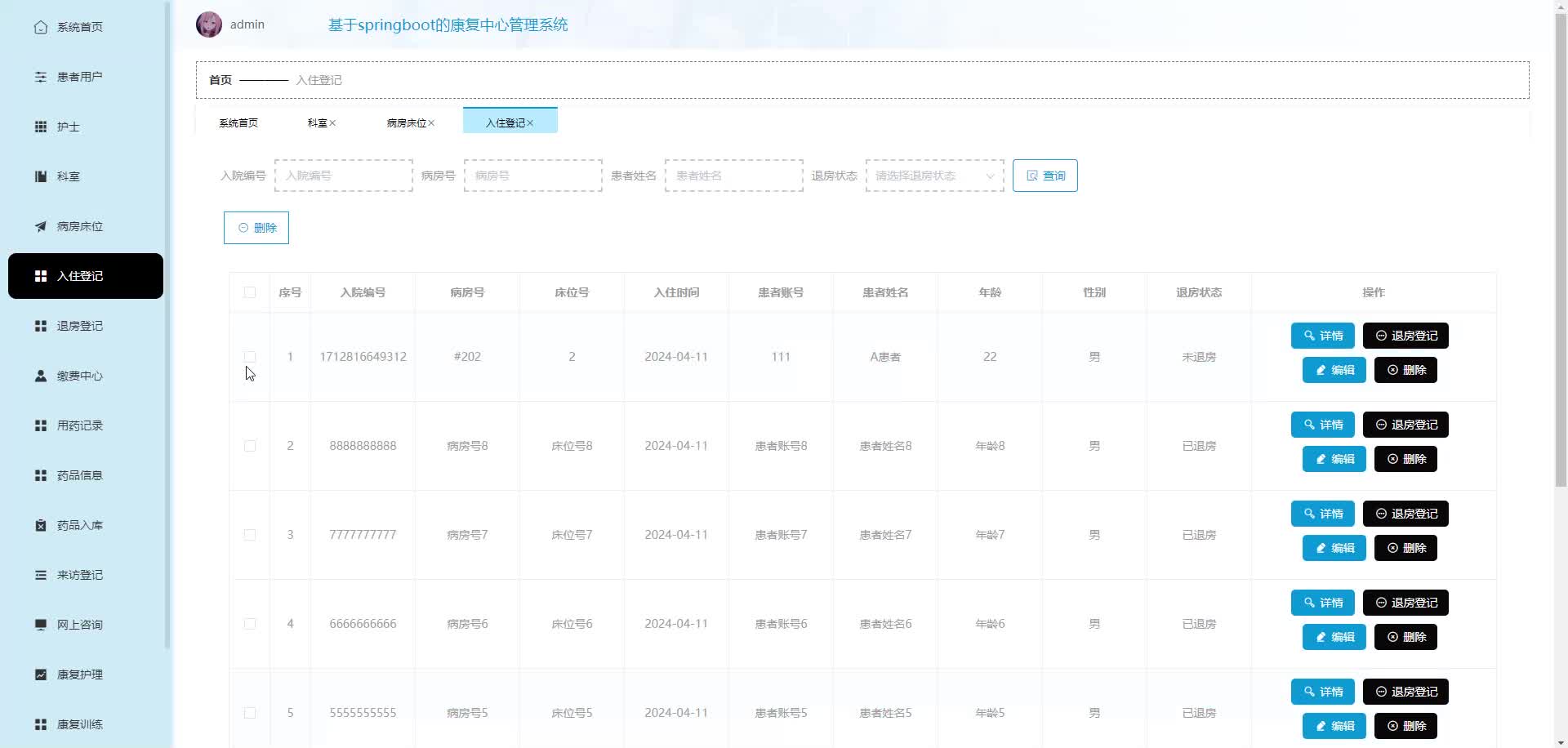The height and width of the screenshot is (748, 1568).
Task: Click the monitor icon for 网上咨询
Action: 41,625
